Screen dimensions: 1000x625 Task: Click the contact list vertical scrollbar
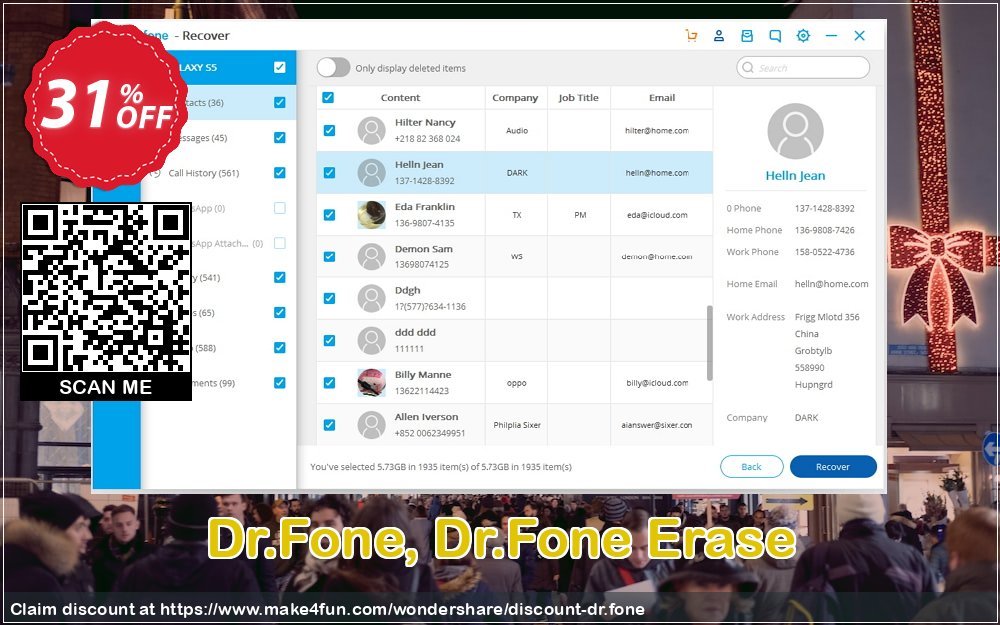coord(709,343)
